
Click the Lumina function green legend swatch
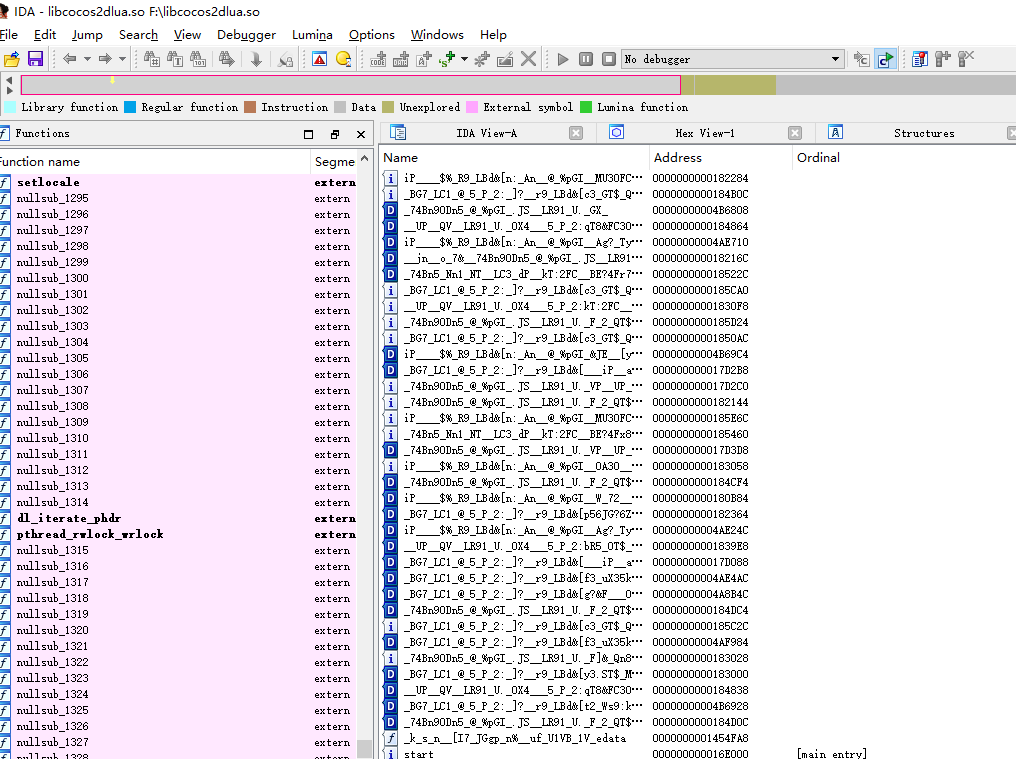point(586,107)
